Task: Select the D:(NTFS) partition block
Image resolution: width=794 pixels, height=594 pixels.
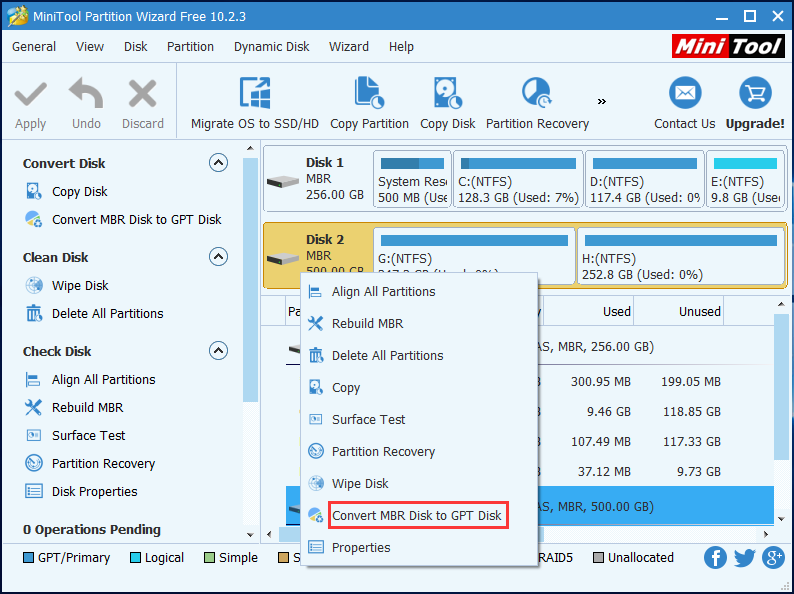Action: 645,179
